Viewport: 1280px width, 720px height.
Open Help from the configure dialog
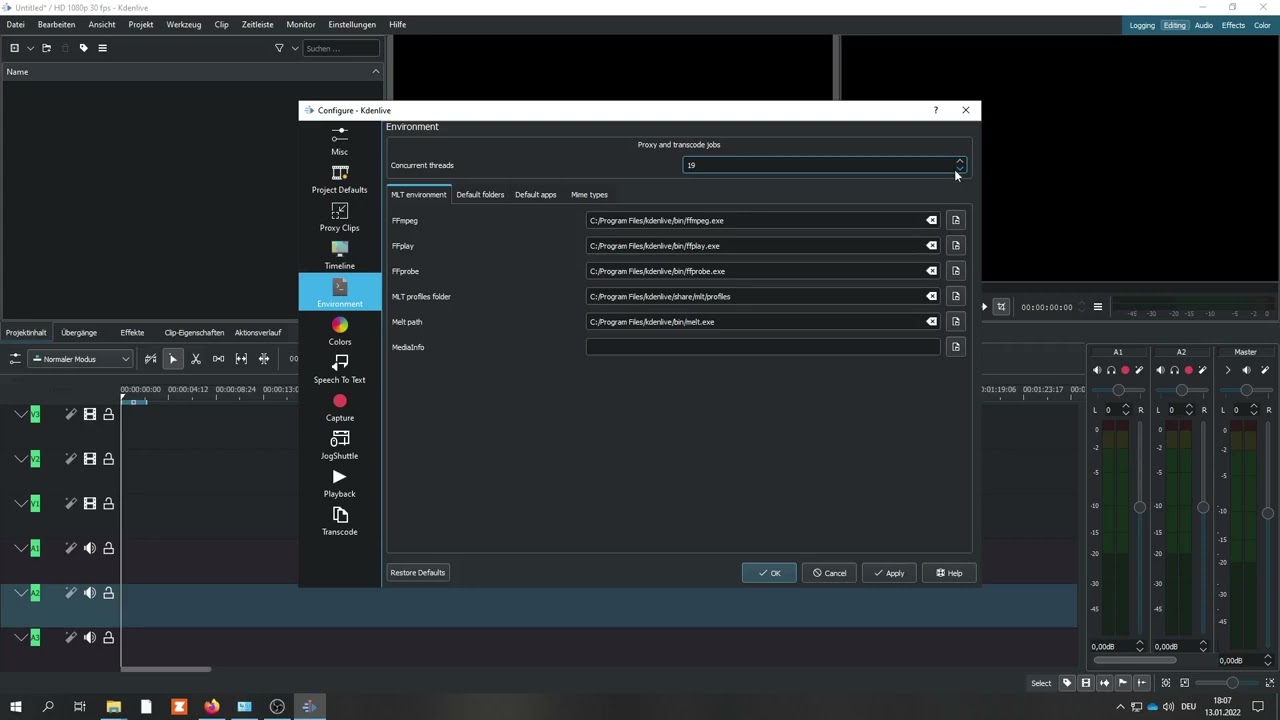948,573
